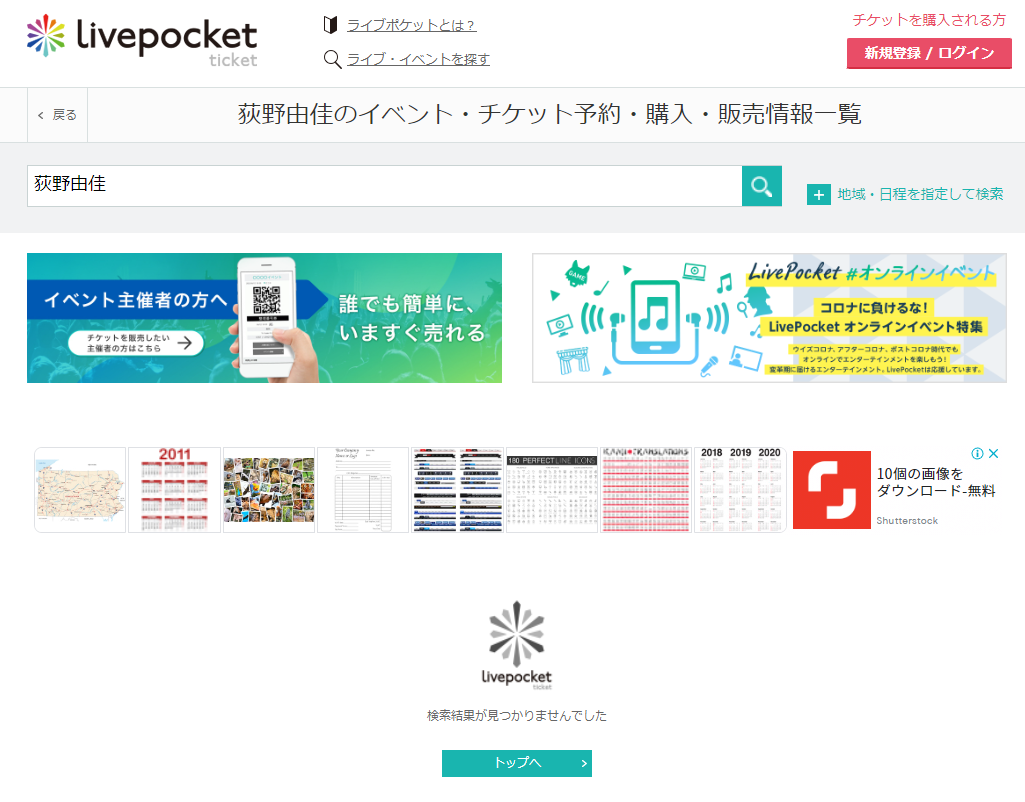Open the ライブ・イベントを探す link
Viewport: 1025px width, 802px height.
418,59
